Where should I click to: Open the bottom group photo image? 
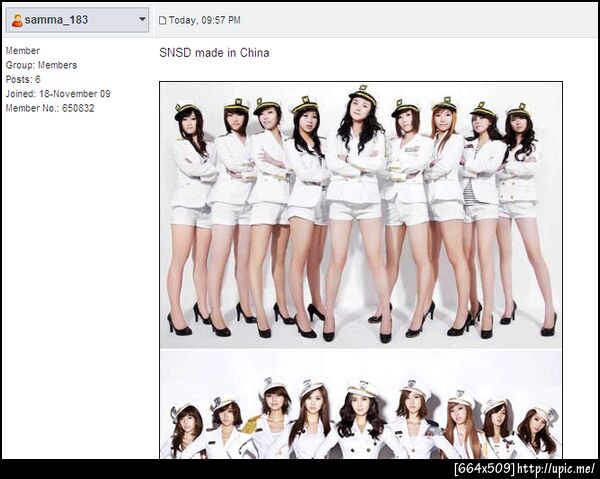(x=361, y=404)
